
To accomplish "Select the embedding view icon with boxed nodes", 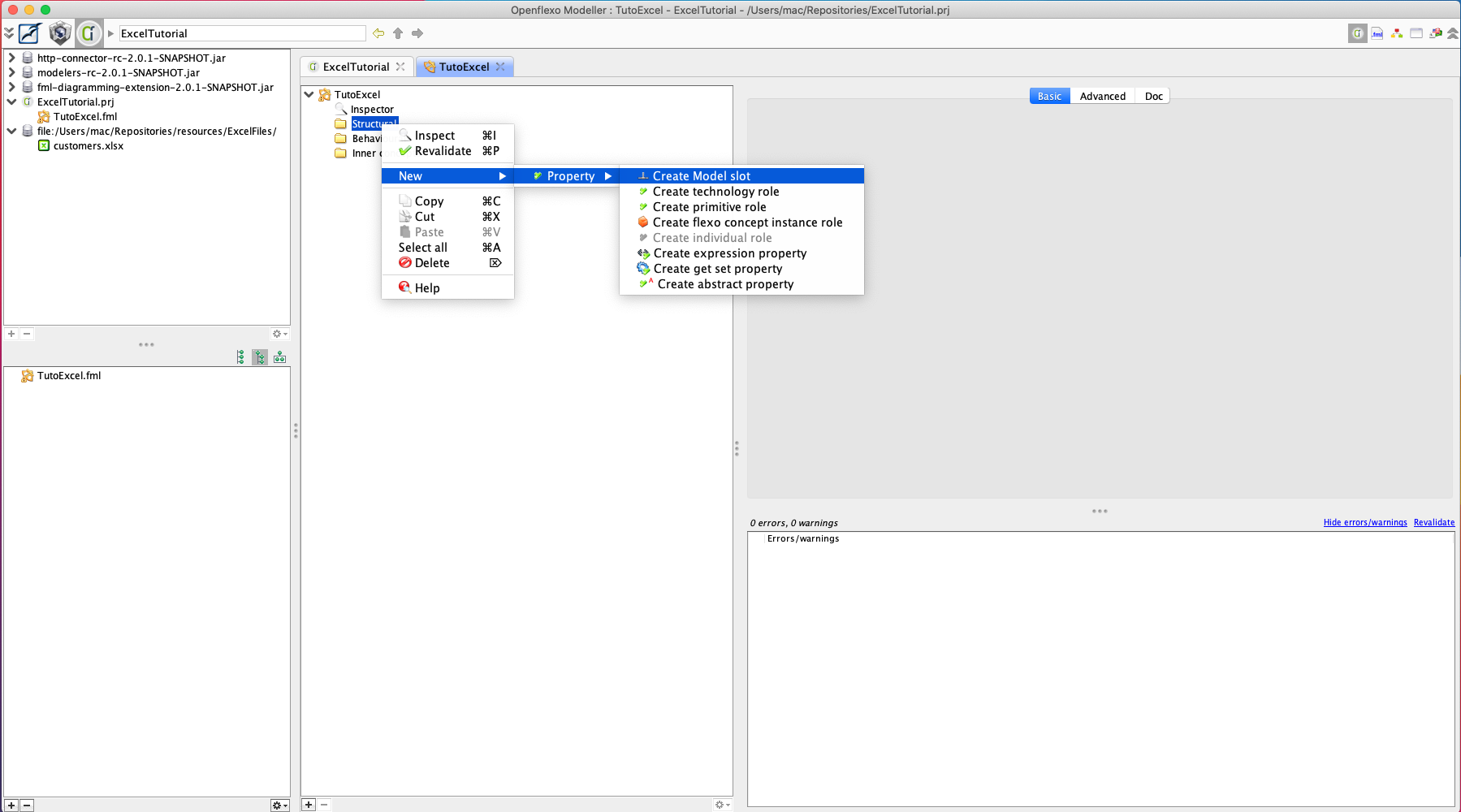I will click(x=279, y=357).
